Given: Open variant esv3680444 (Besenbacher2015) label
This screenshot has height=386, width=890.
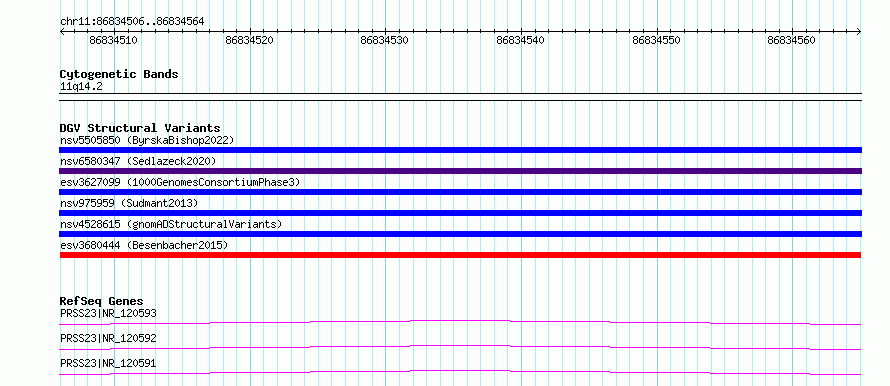Looking at the screenshot, I should (144, 245).
